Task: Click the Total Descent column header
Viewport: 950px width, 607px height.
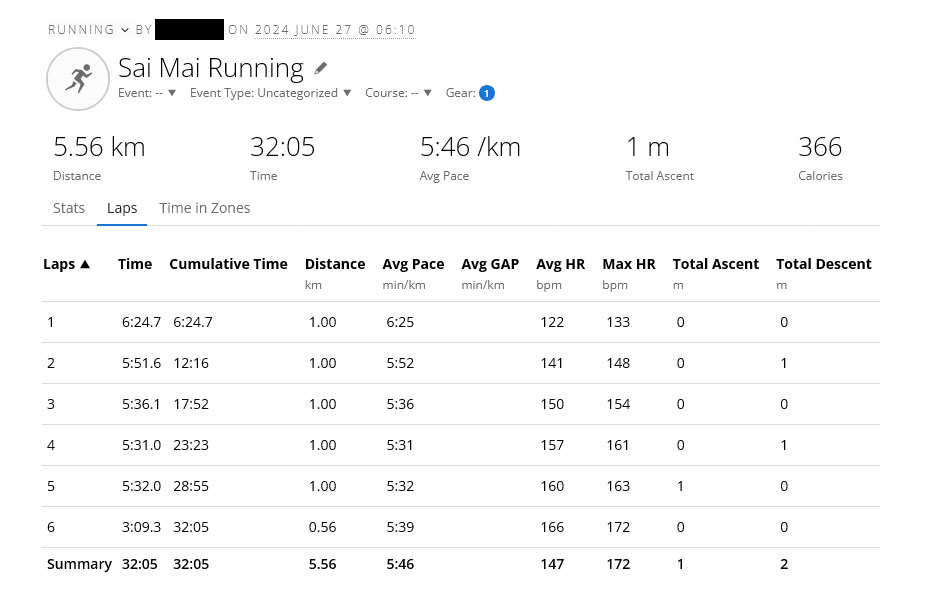Action: 823,264
